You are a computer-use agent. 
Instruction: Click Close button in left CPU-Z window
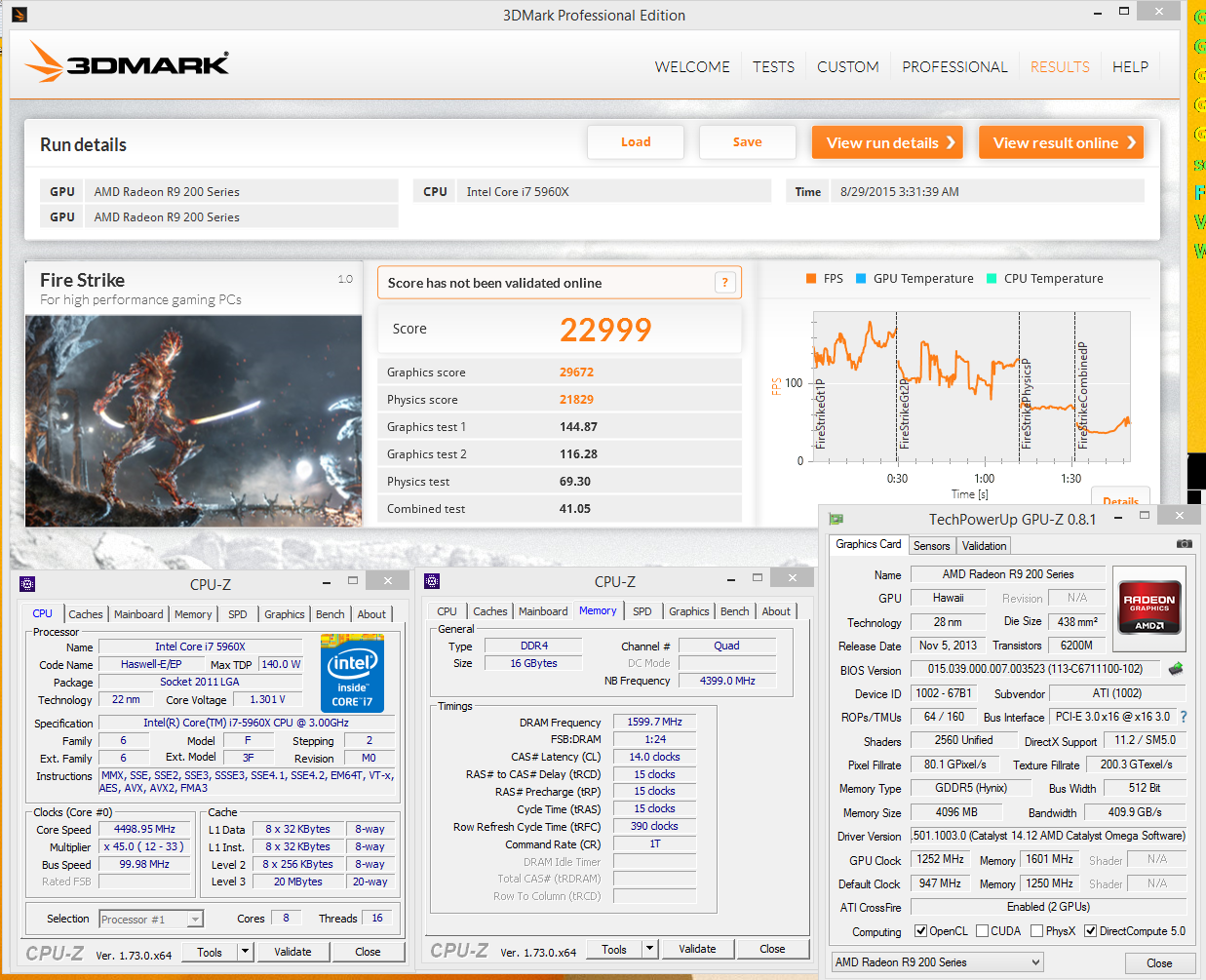368,952
